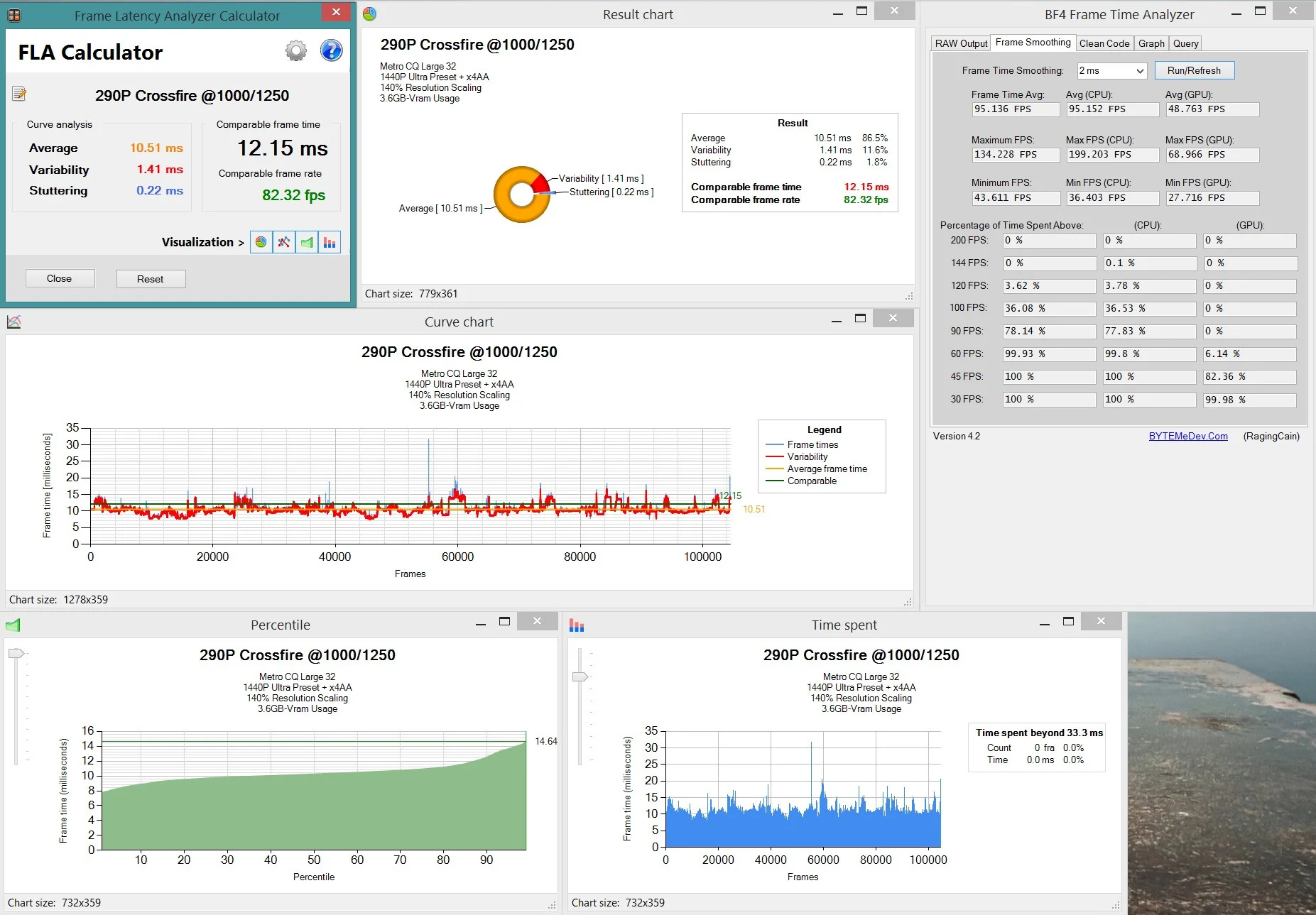Click the edit notes icon beside the title
The width and height of the screenshot is (1316, 915).
(x=19, y=93)
